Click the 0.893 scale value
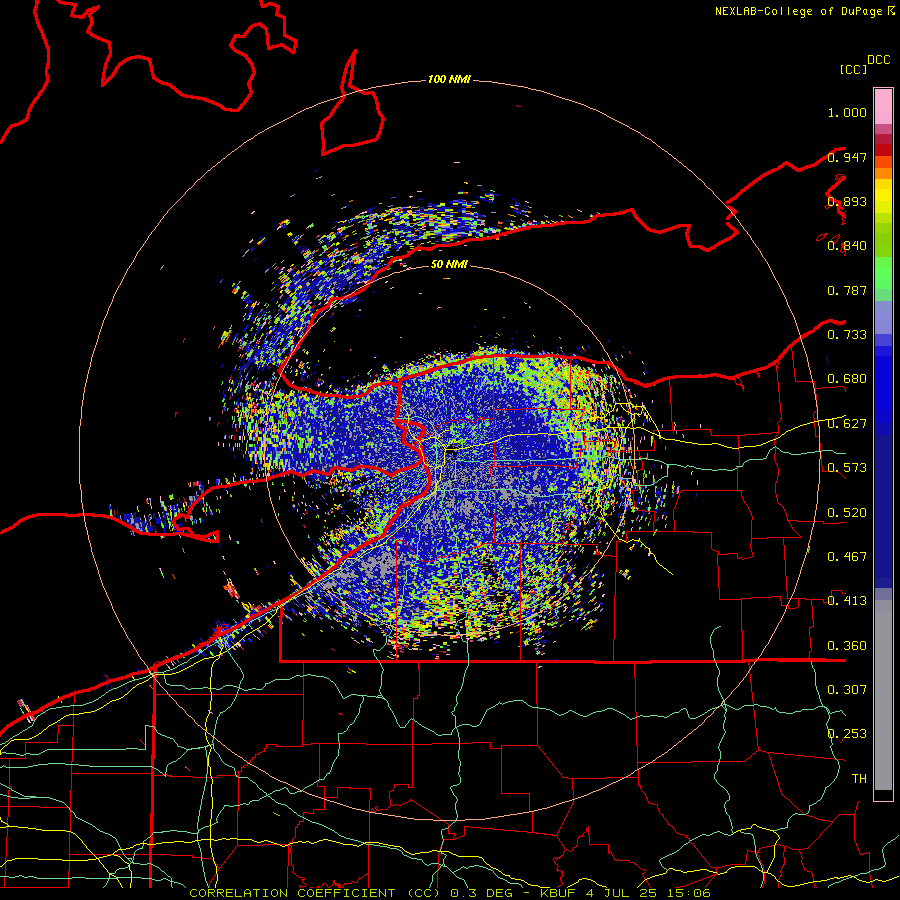900x900 pixels. click(x=847, y=201)
